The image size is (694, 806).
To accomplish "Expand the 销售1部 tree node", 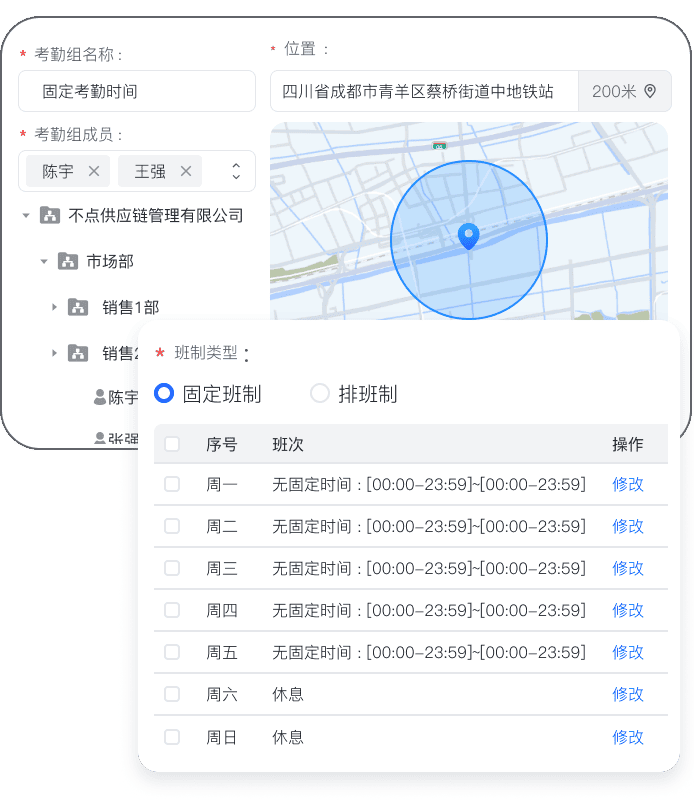I will click(x=55, y=307).
